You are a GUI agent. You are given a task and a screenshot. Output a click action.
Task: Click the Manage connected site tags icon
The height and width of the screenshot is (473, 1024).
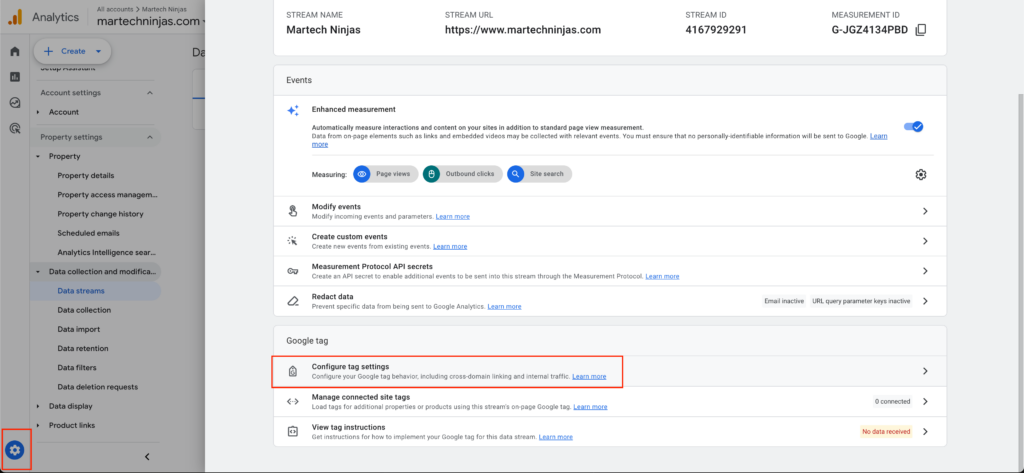(x=293, y=401)
